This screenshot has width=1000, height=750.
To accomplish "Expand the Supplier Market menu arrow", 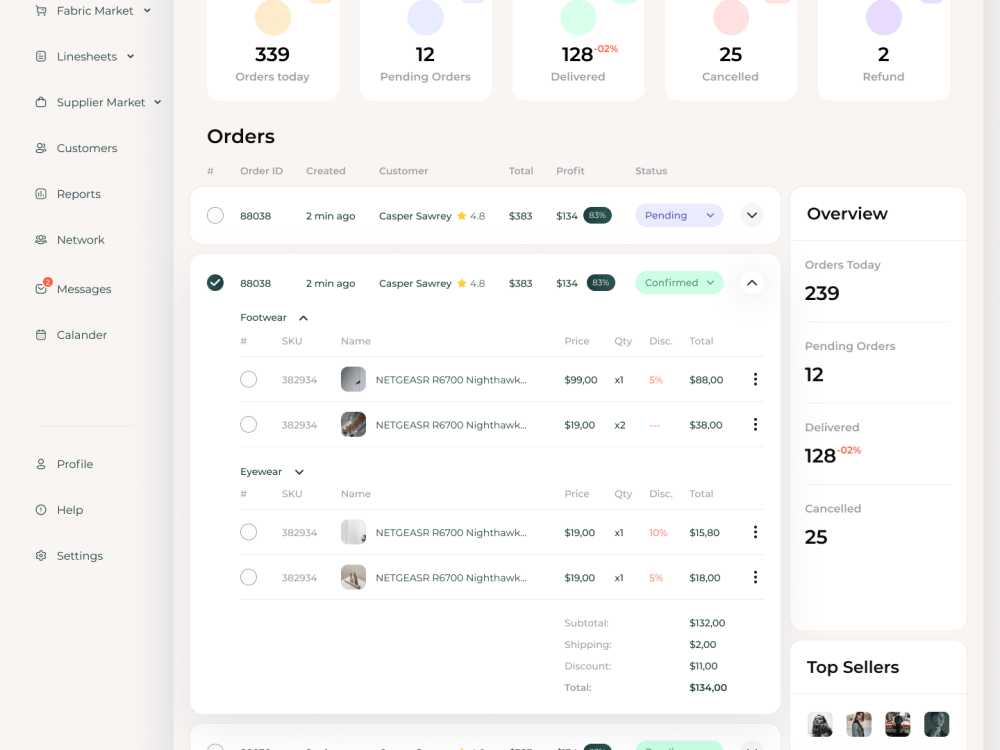I will 158,103.
